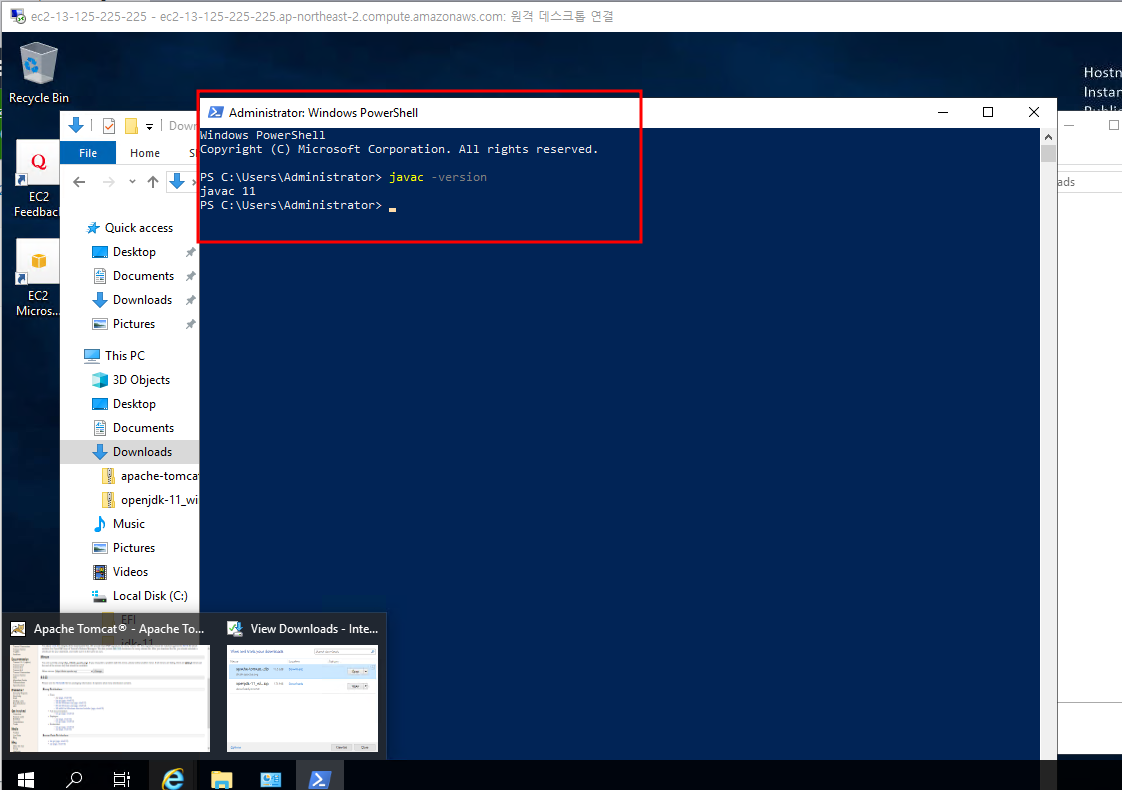This screenshot has width=1122, height=790.
Task: Click File Explorer taskbar icon
Action: point(221,779)
